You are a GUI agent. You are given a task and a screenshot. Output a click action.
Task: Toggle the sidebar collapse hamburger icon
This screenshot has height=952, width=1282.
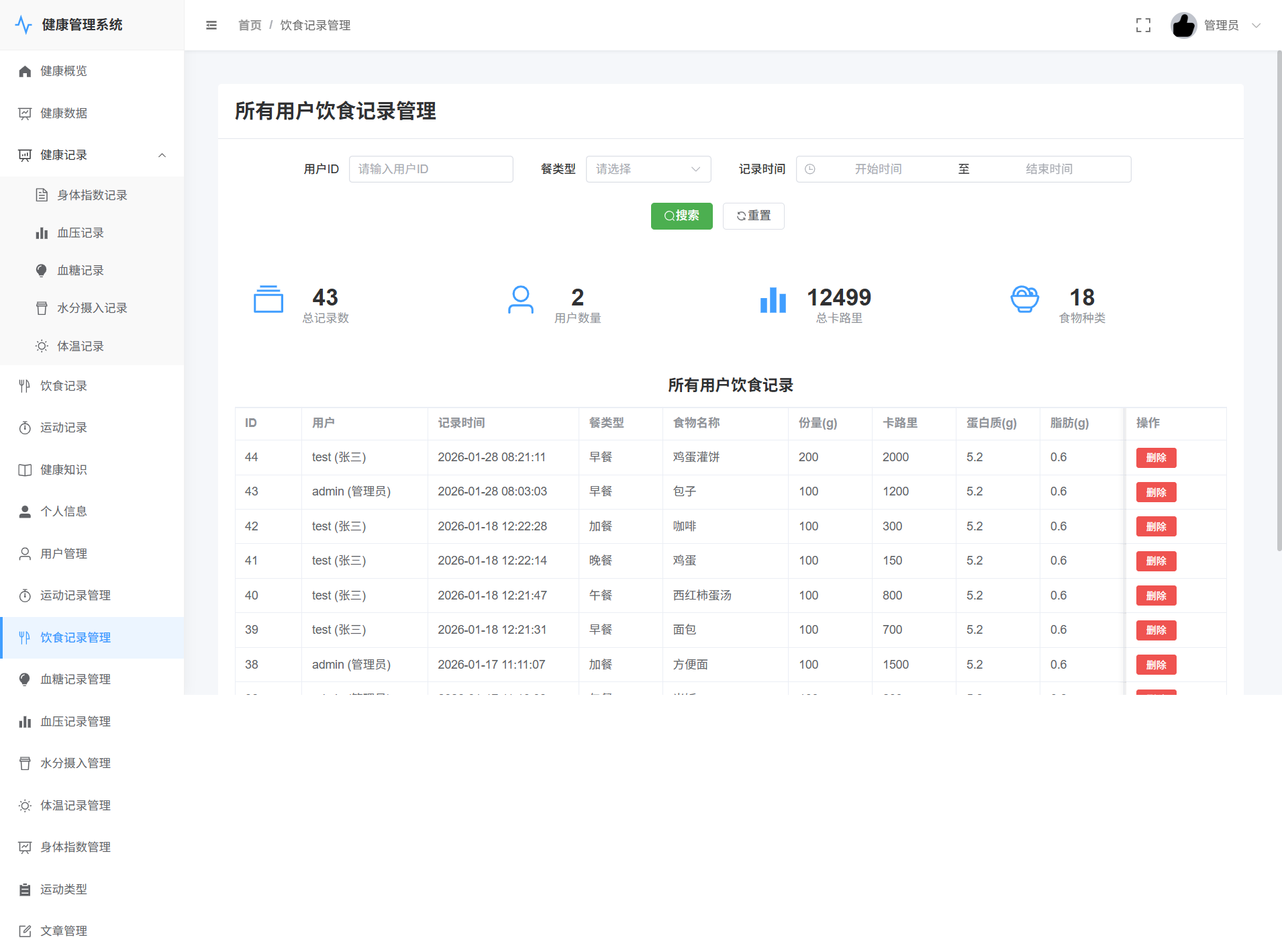pos(211,26)
